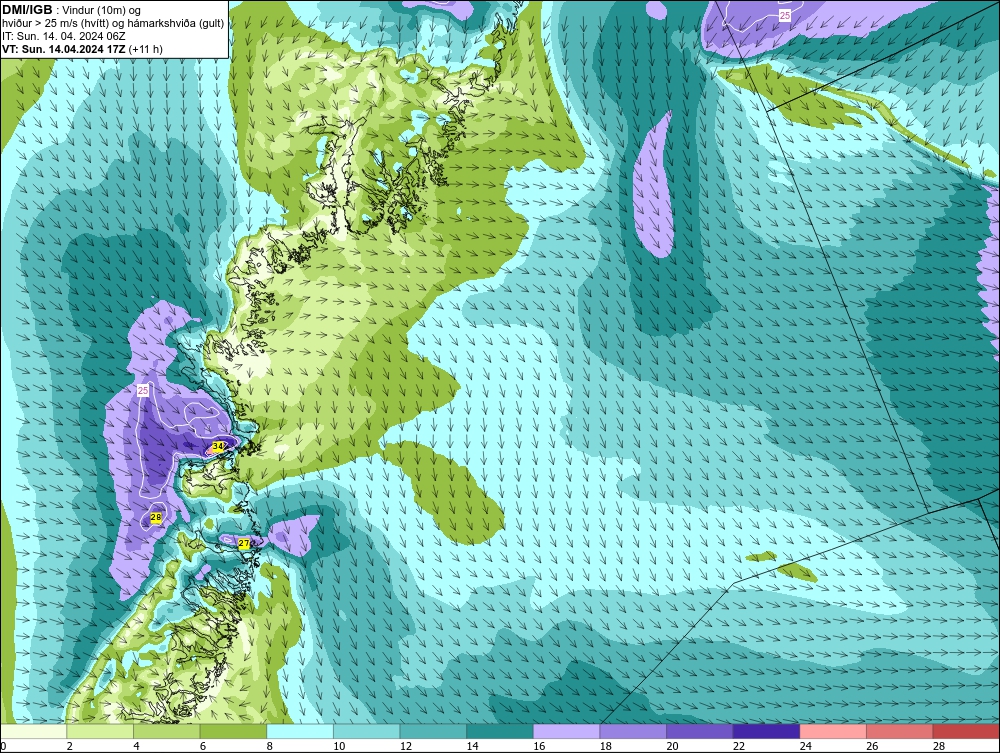Click the legend scale number 10
1000x753 pixels.
(339, 746)
